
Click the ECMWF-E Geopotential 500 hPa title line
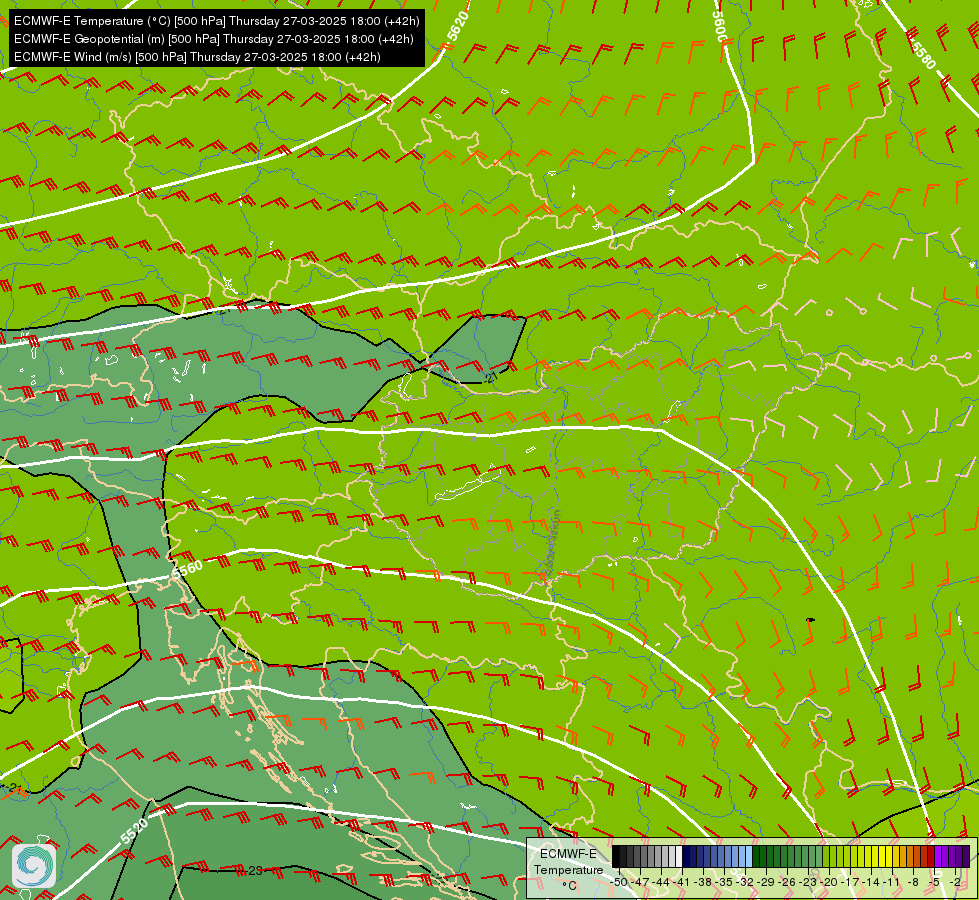point(214,39)
